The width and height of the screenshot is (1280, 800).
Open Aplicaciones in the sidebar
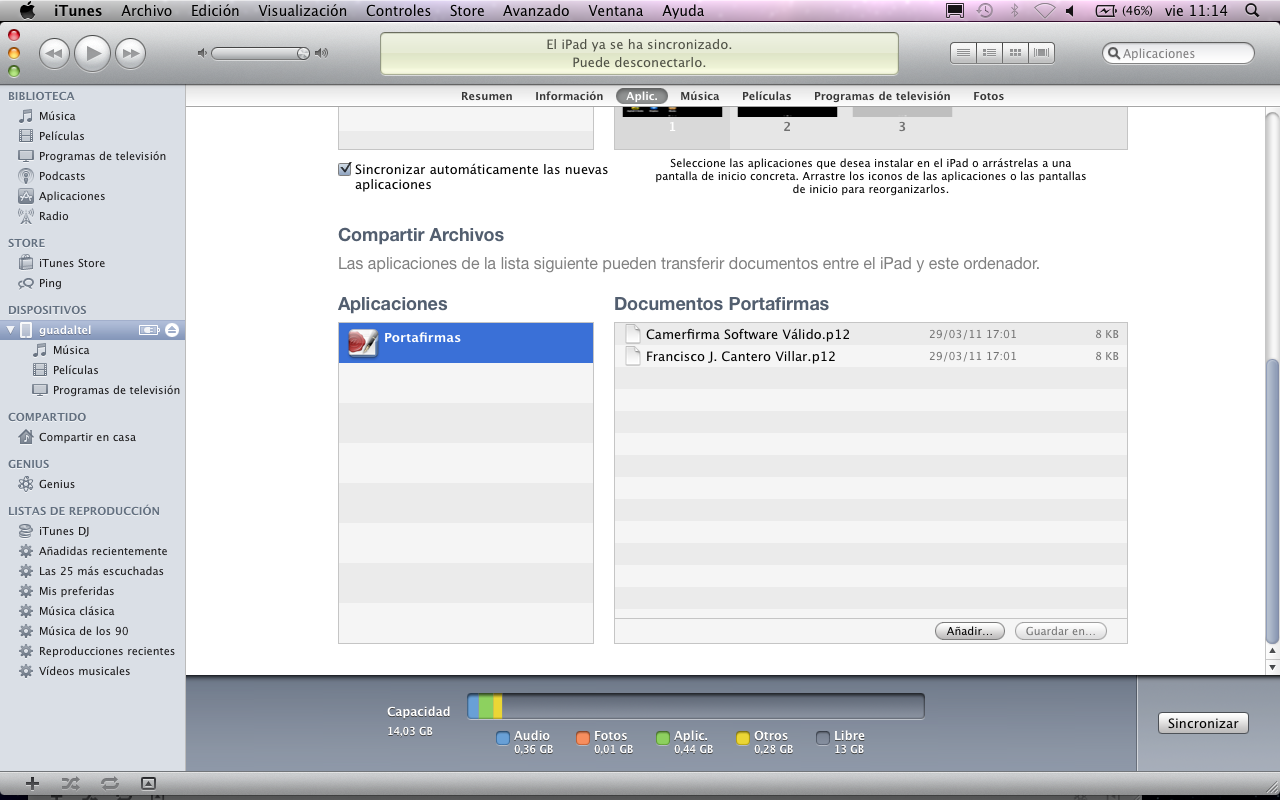point(72,196)
